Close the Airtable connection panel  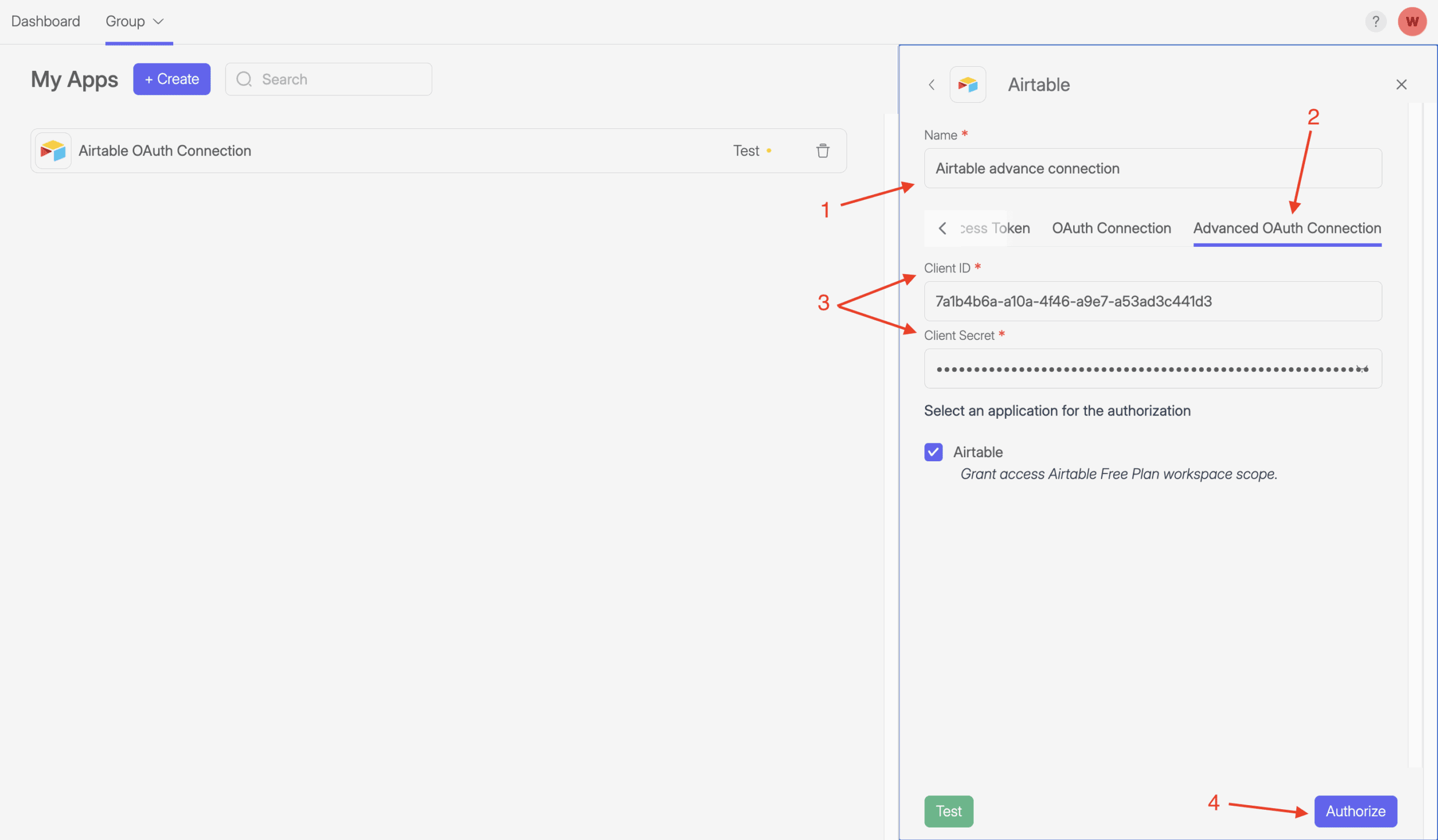click(1401, 85)
